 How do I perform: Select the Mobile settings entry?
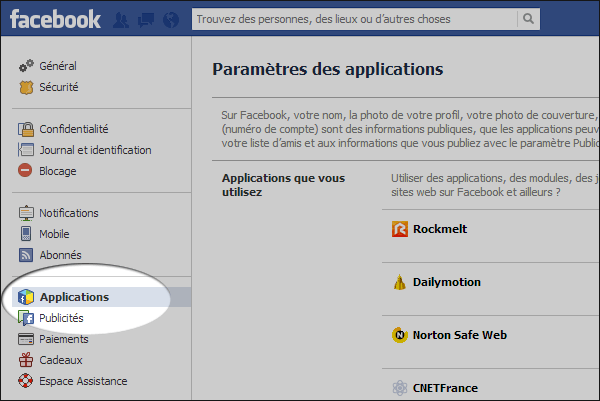click(x=56, y=234)
